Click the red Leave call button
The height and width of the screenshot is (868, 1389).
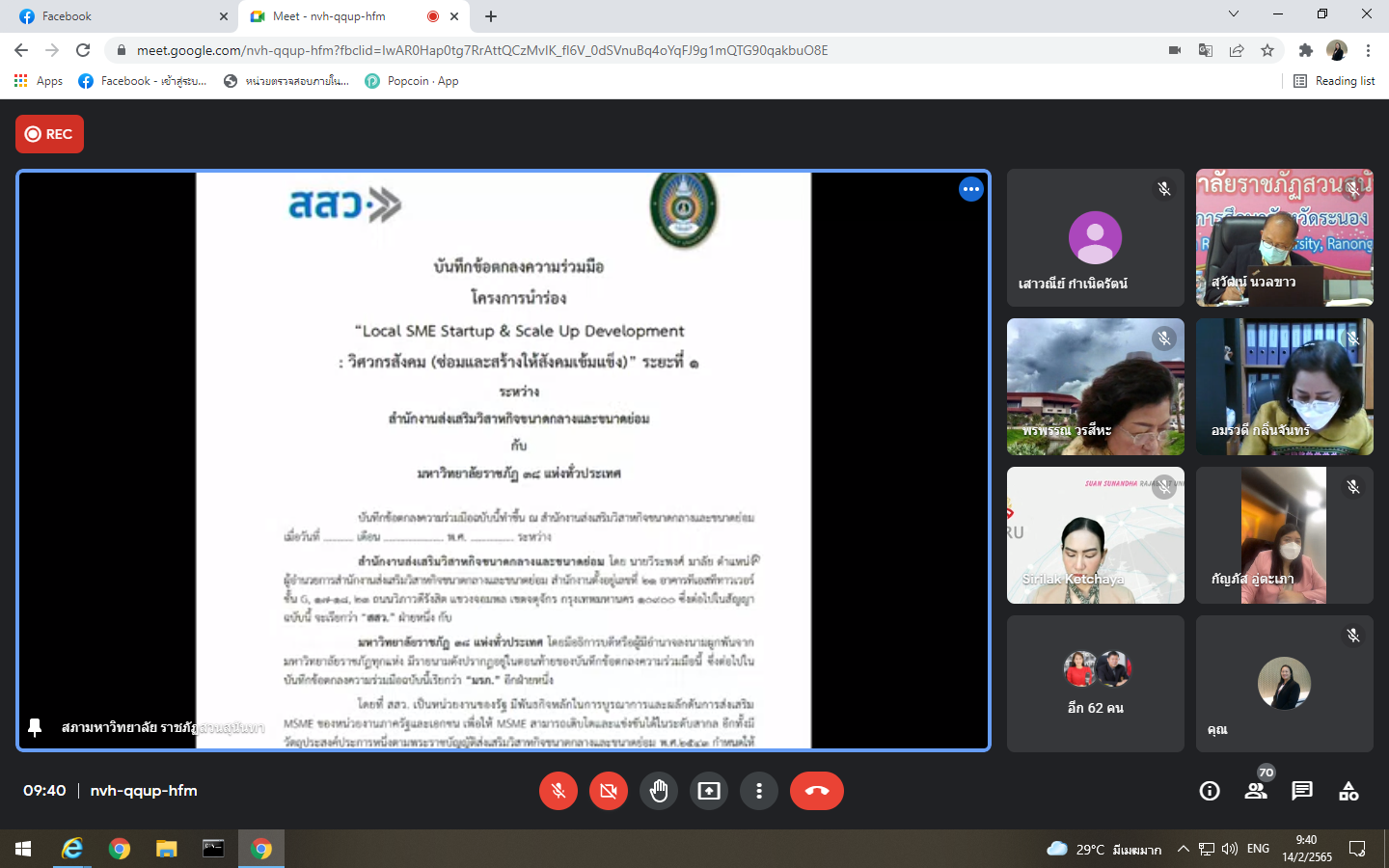(x=816, y=791)
